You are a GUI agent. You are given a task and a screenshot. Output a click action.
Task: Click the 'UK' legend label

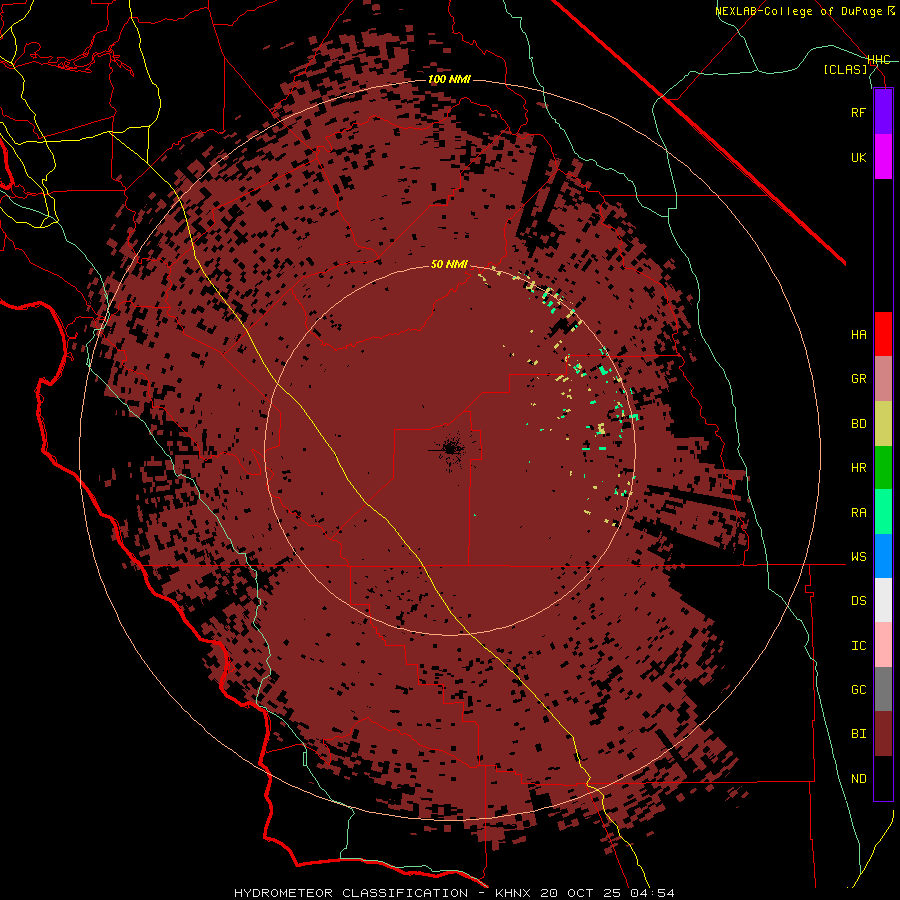(x=858, y=157)
